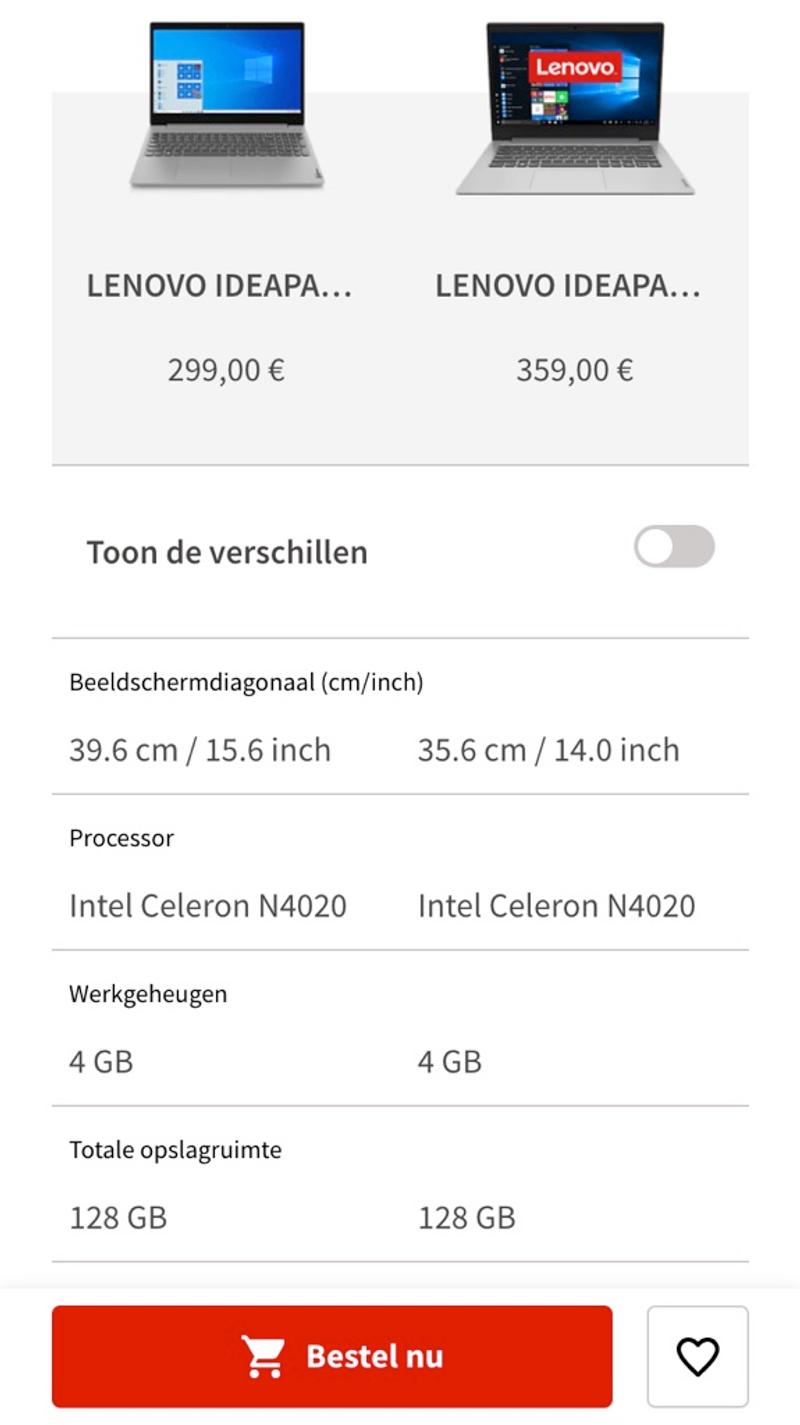Select the second 128 GB storage value

coord(466,1218)
